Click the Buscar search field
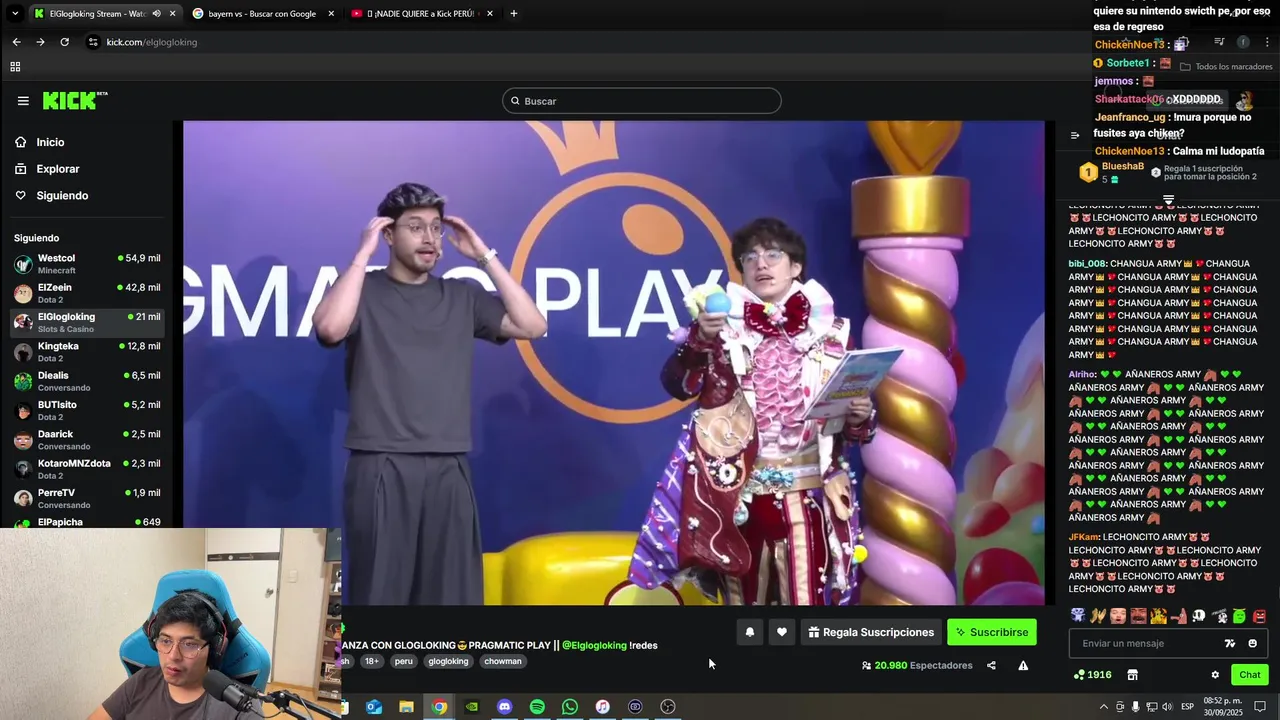The image size is (1280, 720). (x=642, y=101)
